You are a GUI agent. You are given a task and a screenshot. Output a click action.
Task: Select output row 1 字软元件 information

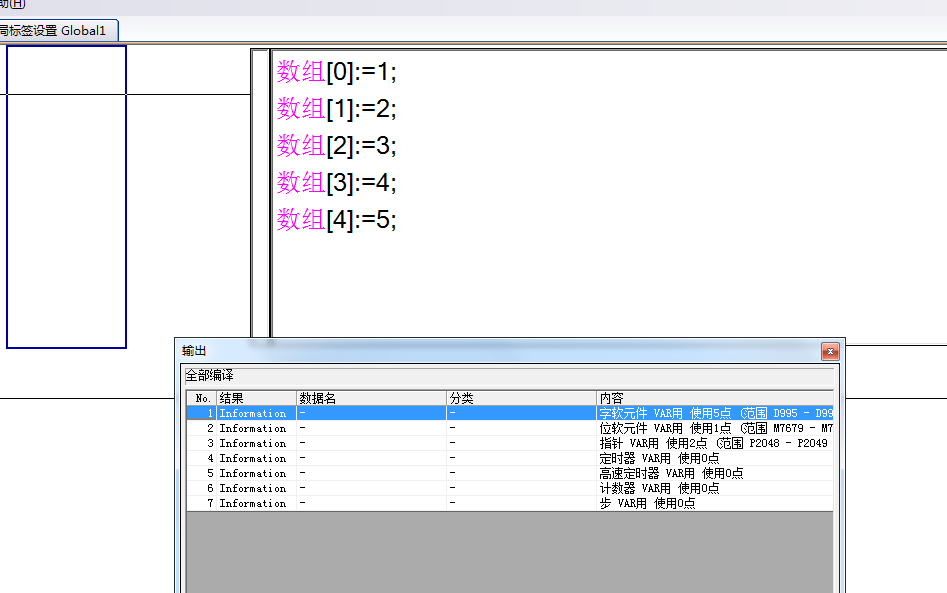coord(714,413)
